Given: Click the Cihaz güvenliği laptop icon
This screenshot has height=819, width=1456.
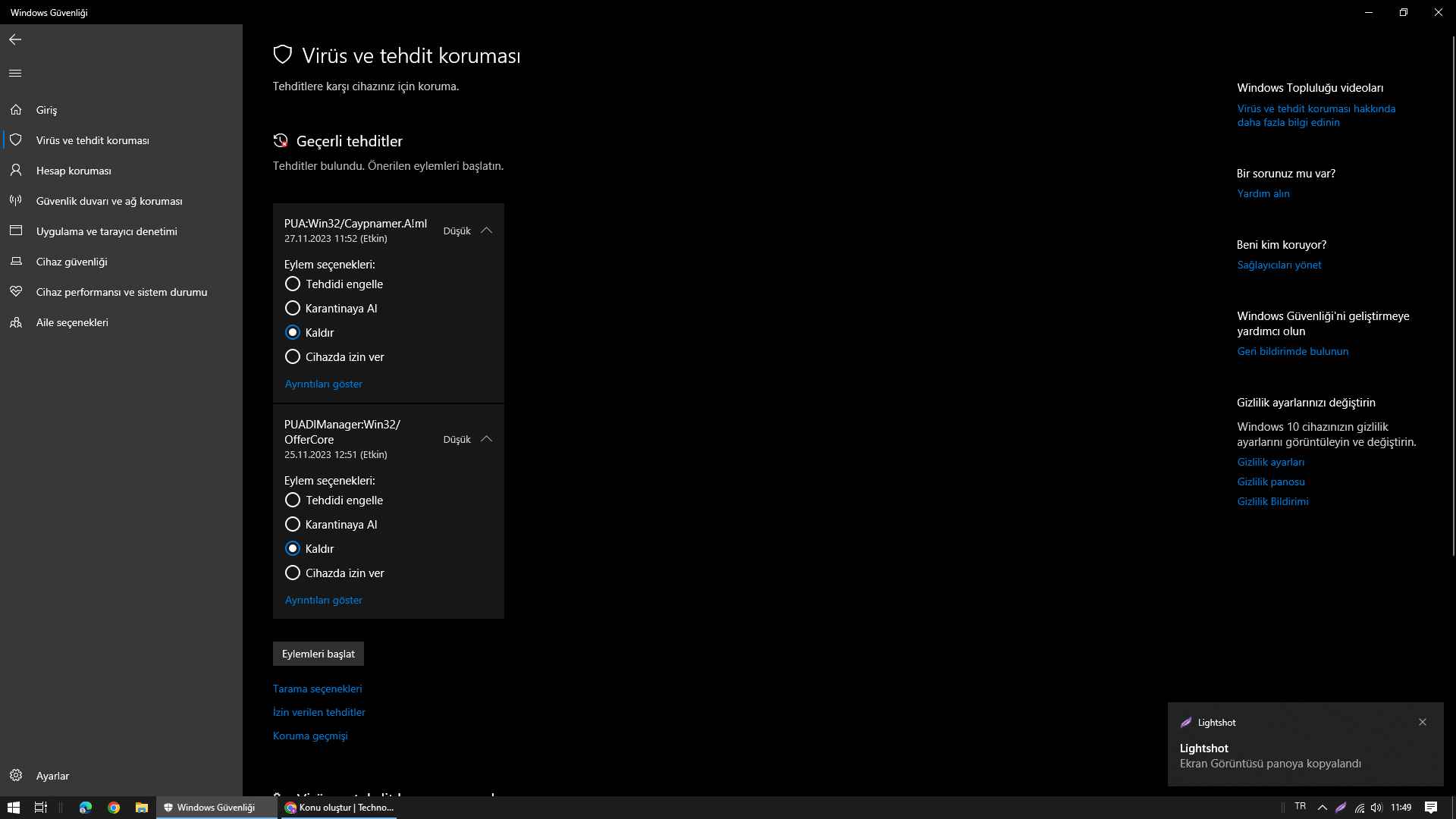Looking at the screenshot, I should pos(16,262).
